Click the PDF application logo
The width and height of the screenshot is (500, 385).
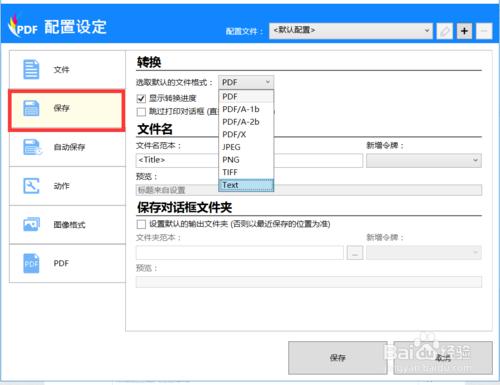click(23, 26)
